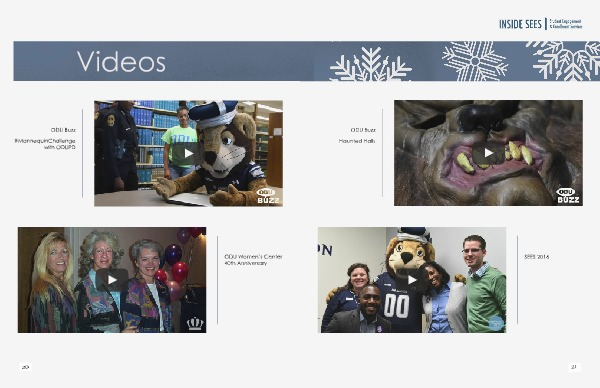Click the ODU Buzz logo on the library mascot video
The height and width of the screenshot is (388, 600).
(268, 196)
